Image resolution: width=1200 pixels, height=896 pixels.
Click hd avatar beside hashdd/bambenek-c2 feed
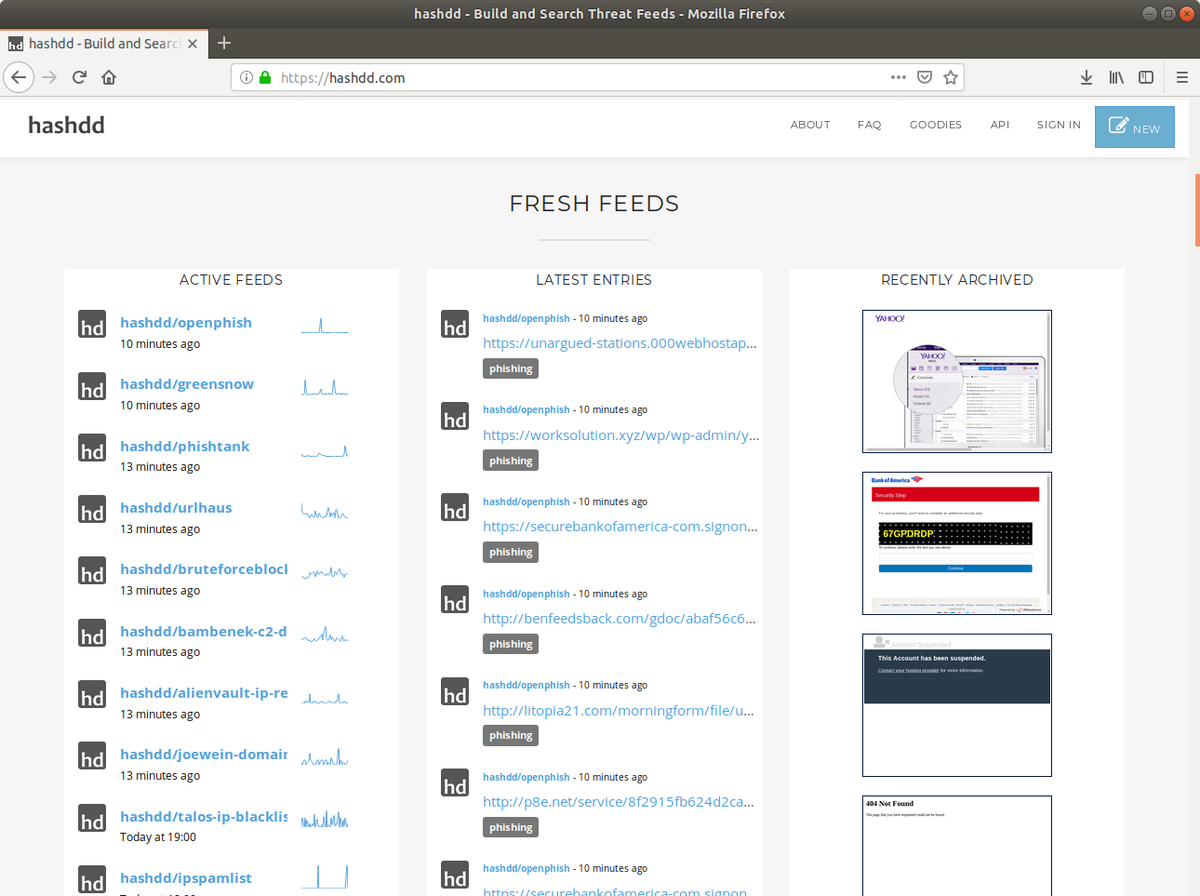tap(92, 633)
